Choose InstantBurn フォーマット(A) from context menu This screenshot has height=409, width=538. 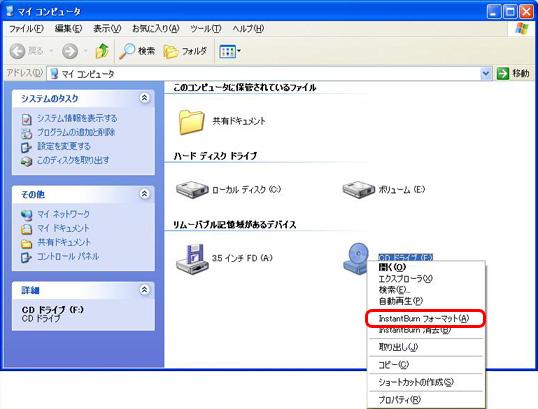425,318
